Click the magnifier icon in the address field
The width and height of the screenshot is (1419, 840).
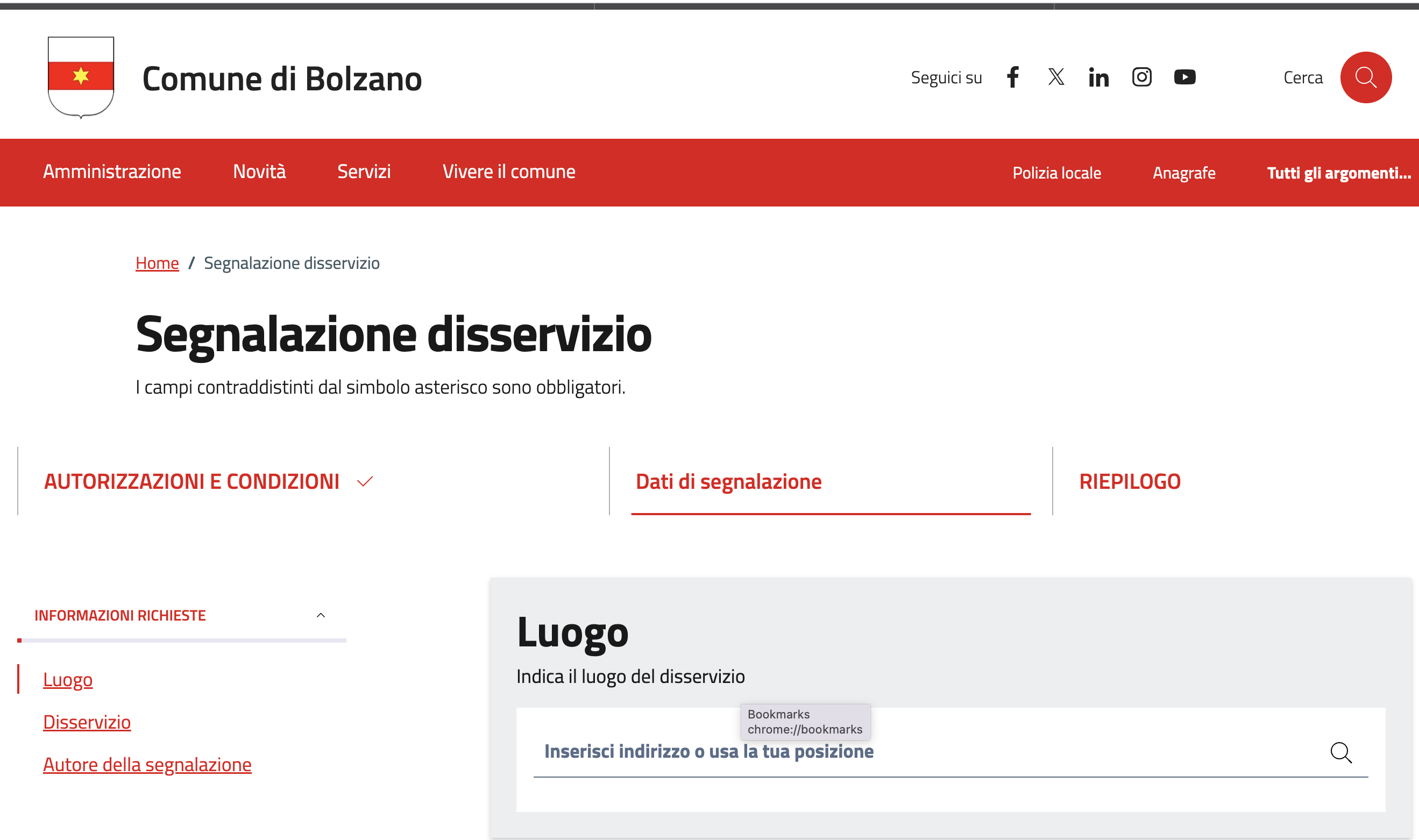pos(1341,753)
